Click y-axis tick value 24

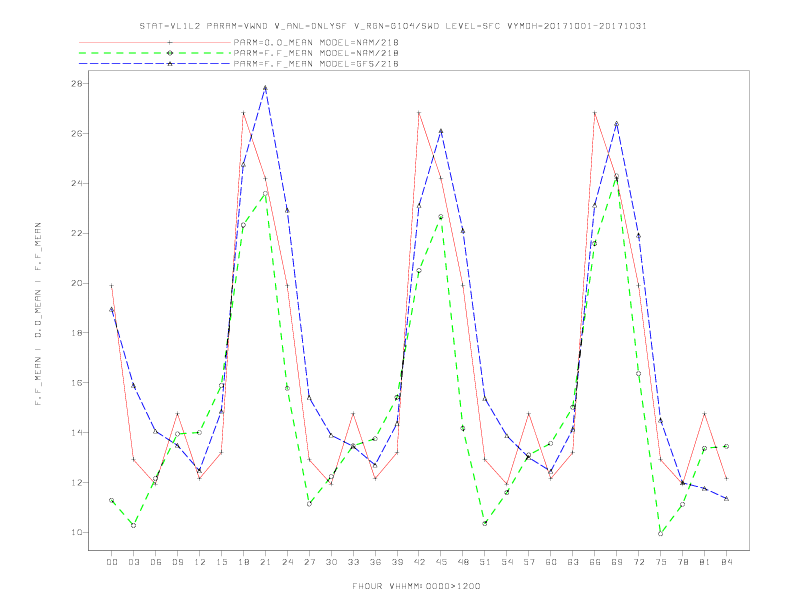[x=76, y=183]
